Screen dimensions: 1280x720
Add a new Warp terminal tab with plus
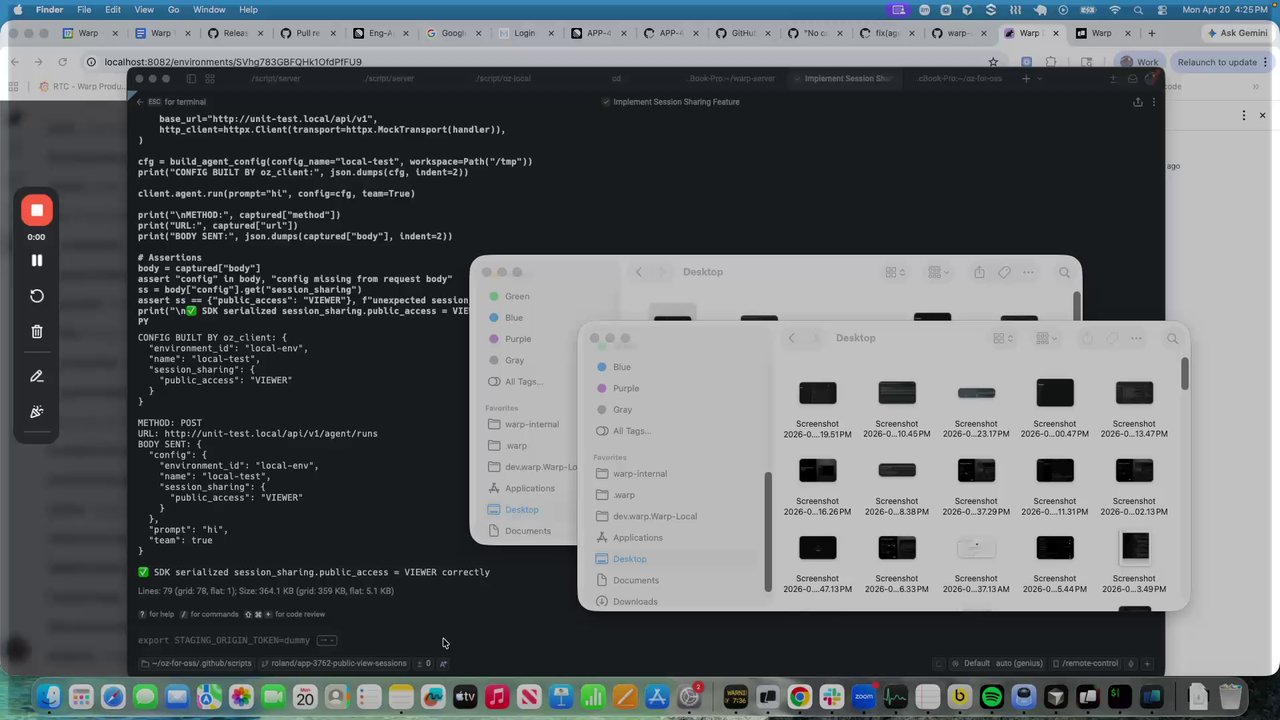click(1025, 79)
